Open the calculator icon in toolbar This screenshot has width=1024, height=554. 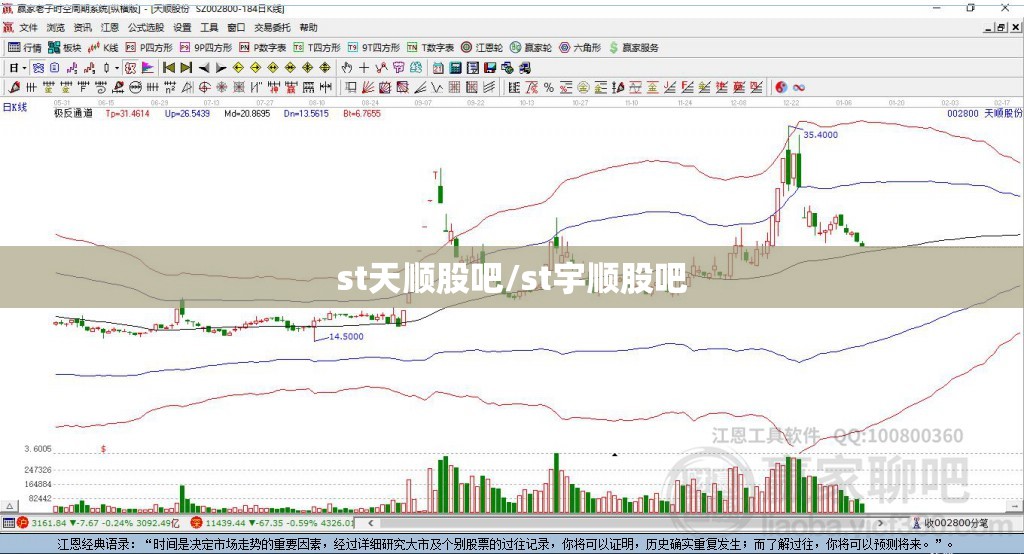click(456, 67)
